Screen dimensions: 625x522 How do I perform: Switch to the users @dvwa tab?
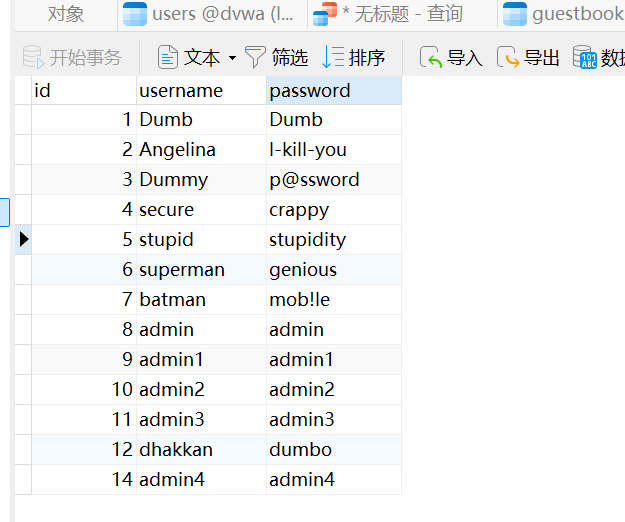[213, 14]
